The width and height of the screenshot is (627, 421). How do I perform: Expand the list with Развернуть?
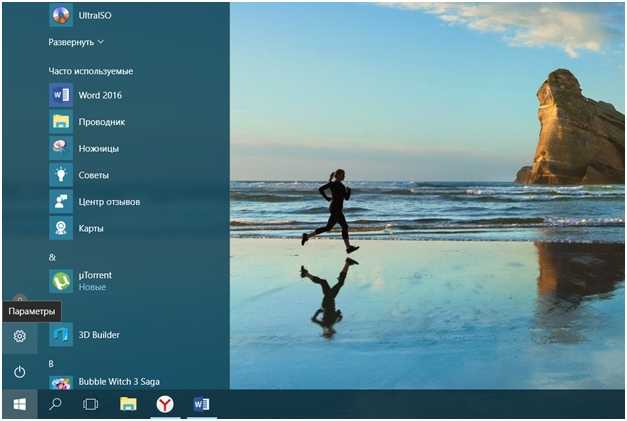coord(76,42)
